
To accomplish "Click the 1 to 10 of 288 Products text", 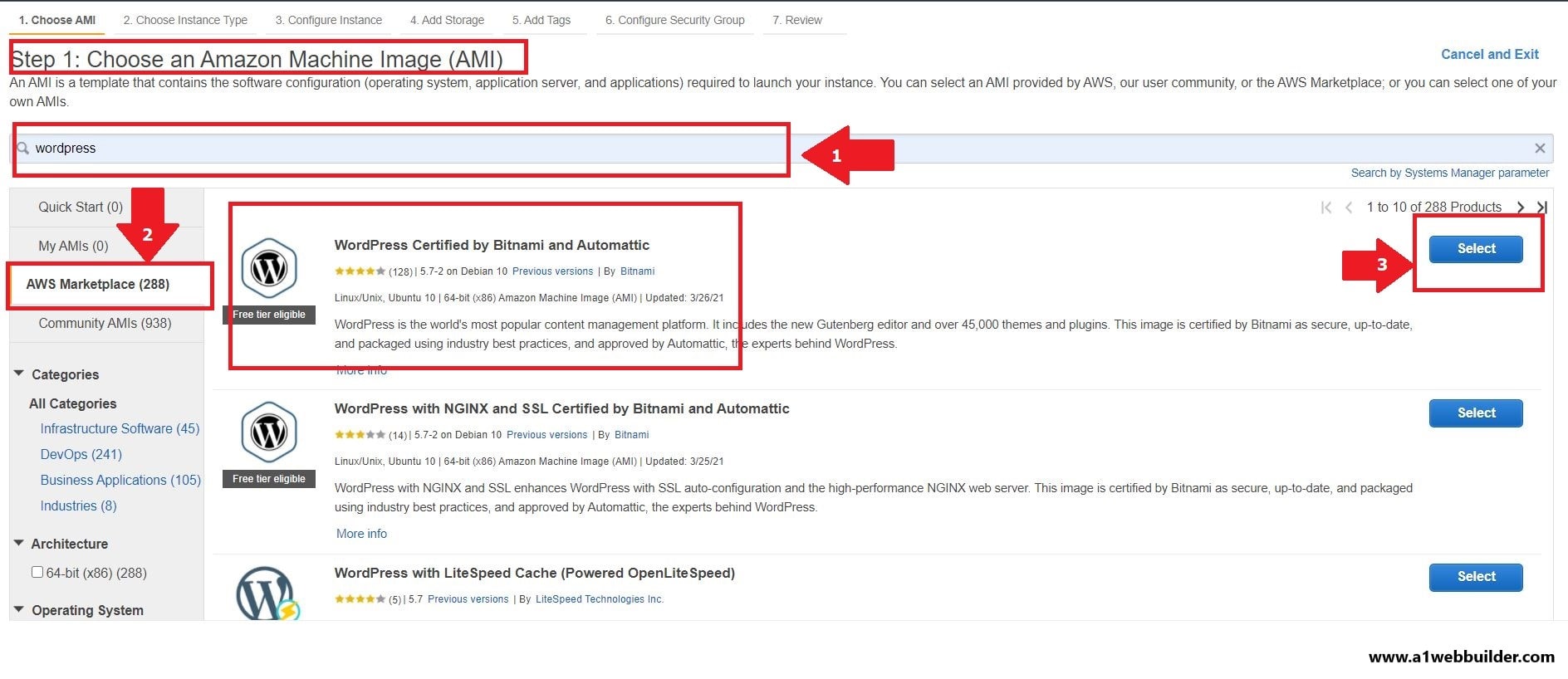I will coord(1434,208).
